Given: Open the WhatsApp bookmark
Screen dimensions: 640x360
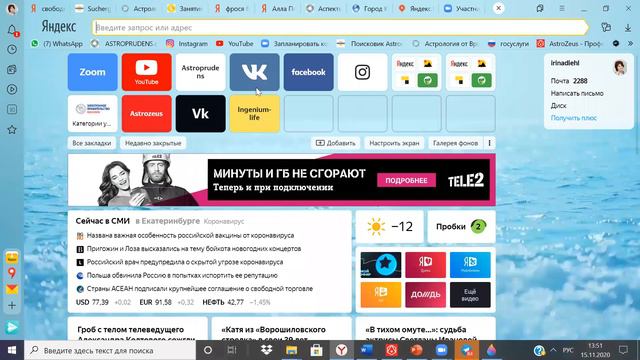Looking at the screenshot, I should pos(57,44).
